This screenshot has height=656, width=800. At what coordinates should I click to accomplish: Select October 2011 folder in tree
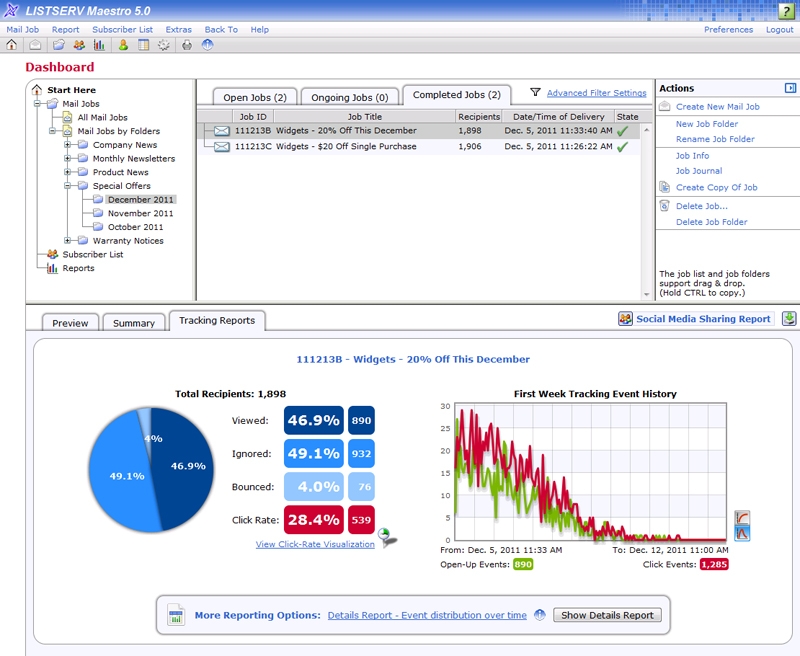point(135,227)
